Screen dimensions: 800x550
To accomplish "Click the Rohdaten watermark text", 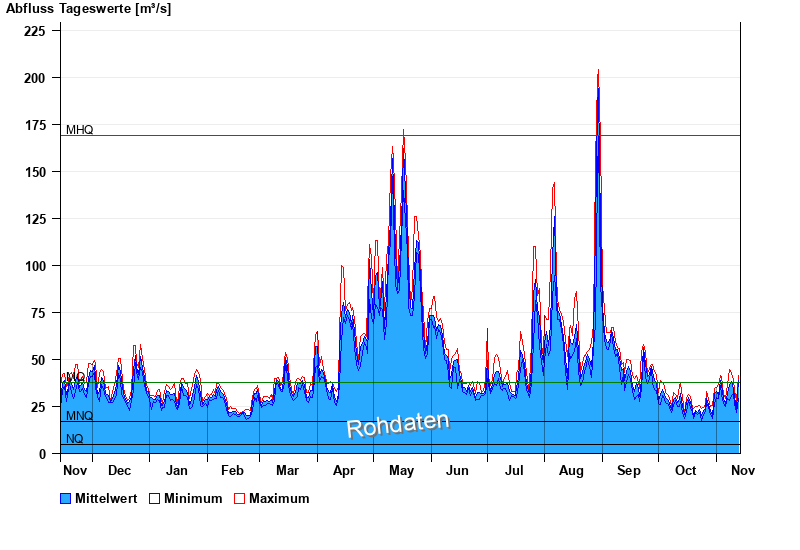I will click(x=398, y=424).
